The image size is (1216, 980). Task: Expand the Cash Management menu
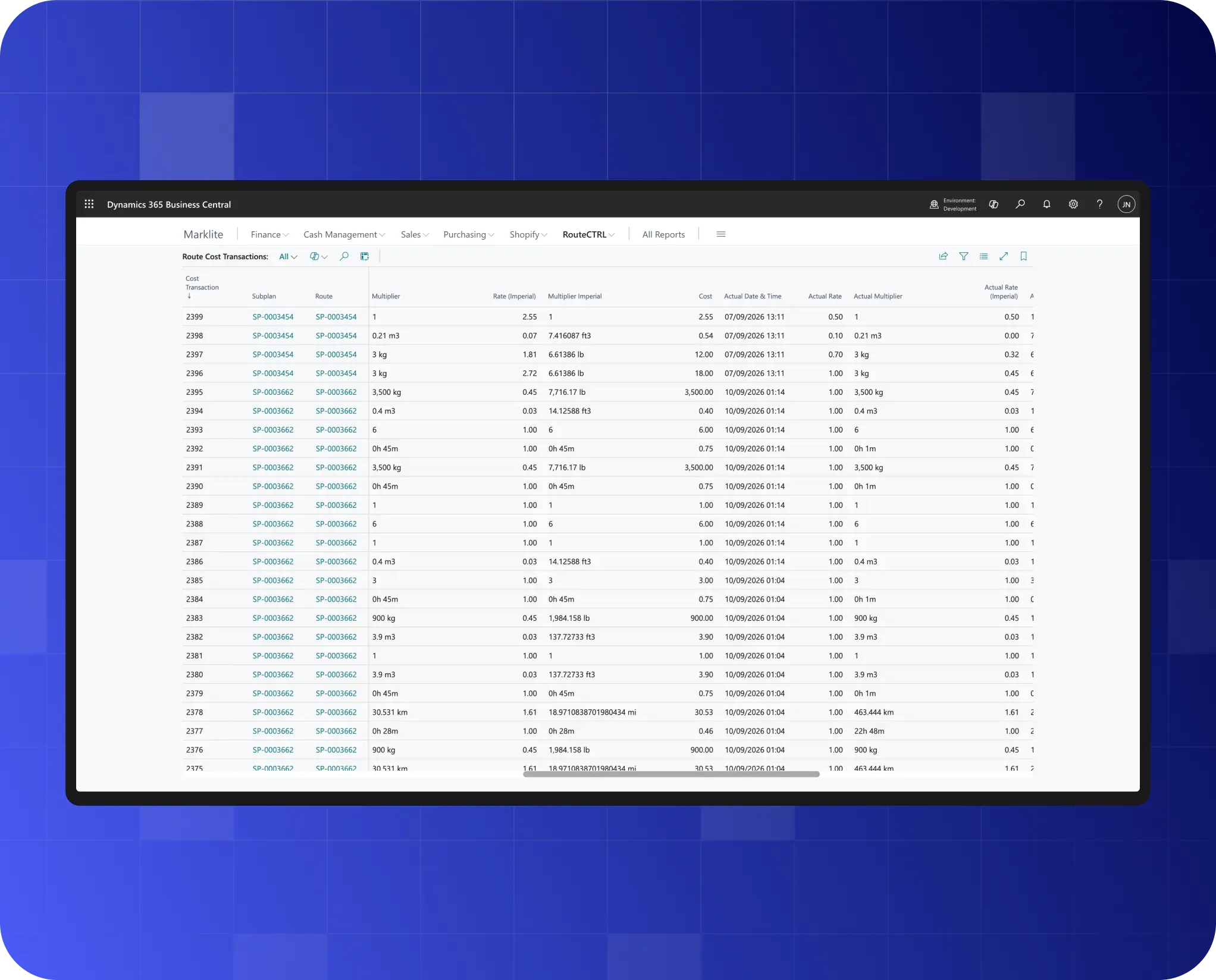coord(344,234)
